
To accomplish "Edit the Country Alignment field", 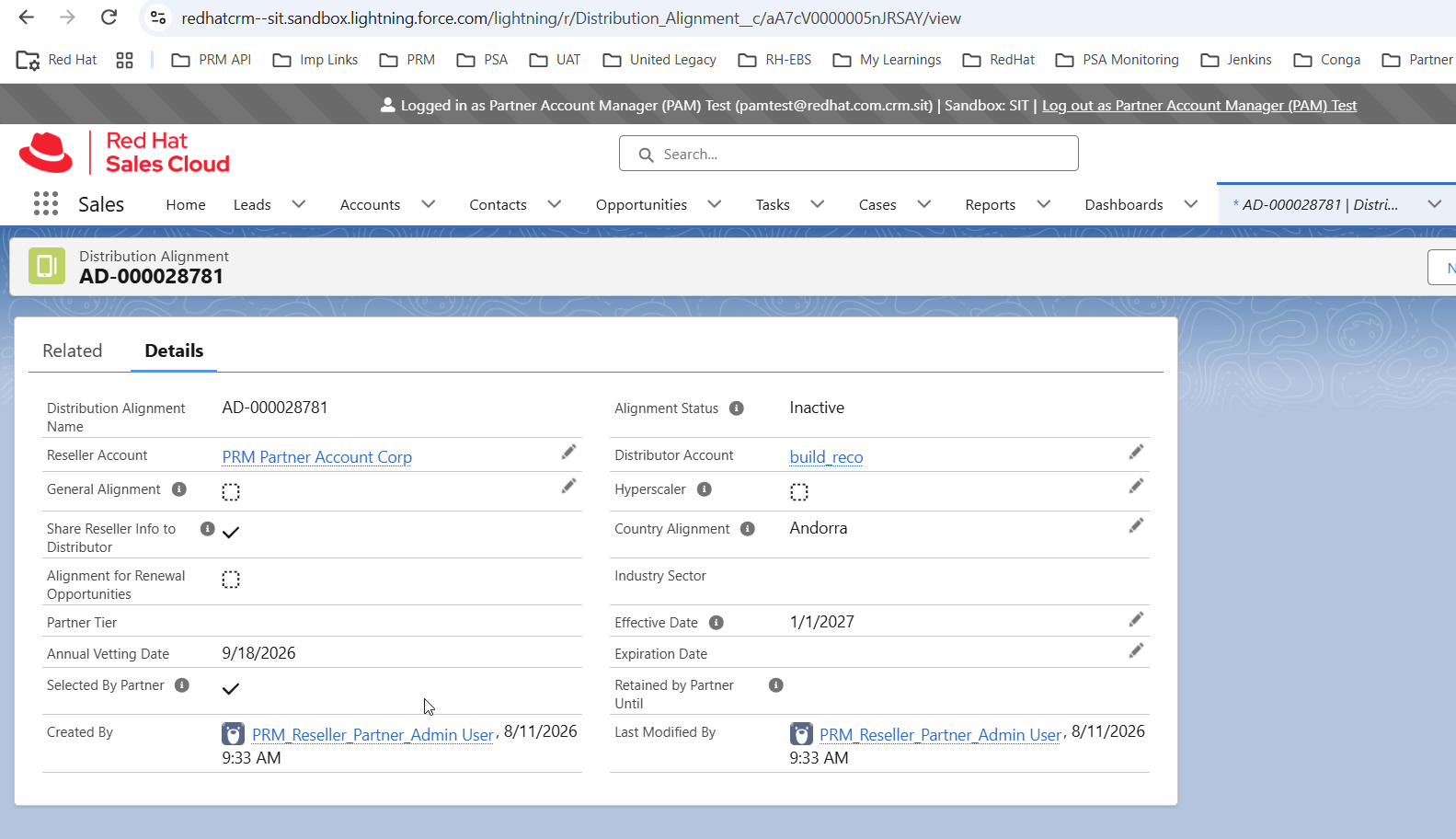I will (x=1137, y=525).
